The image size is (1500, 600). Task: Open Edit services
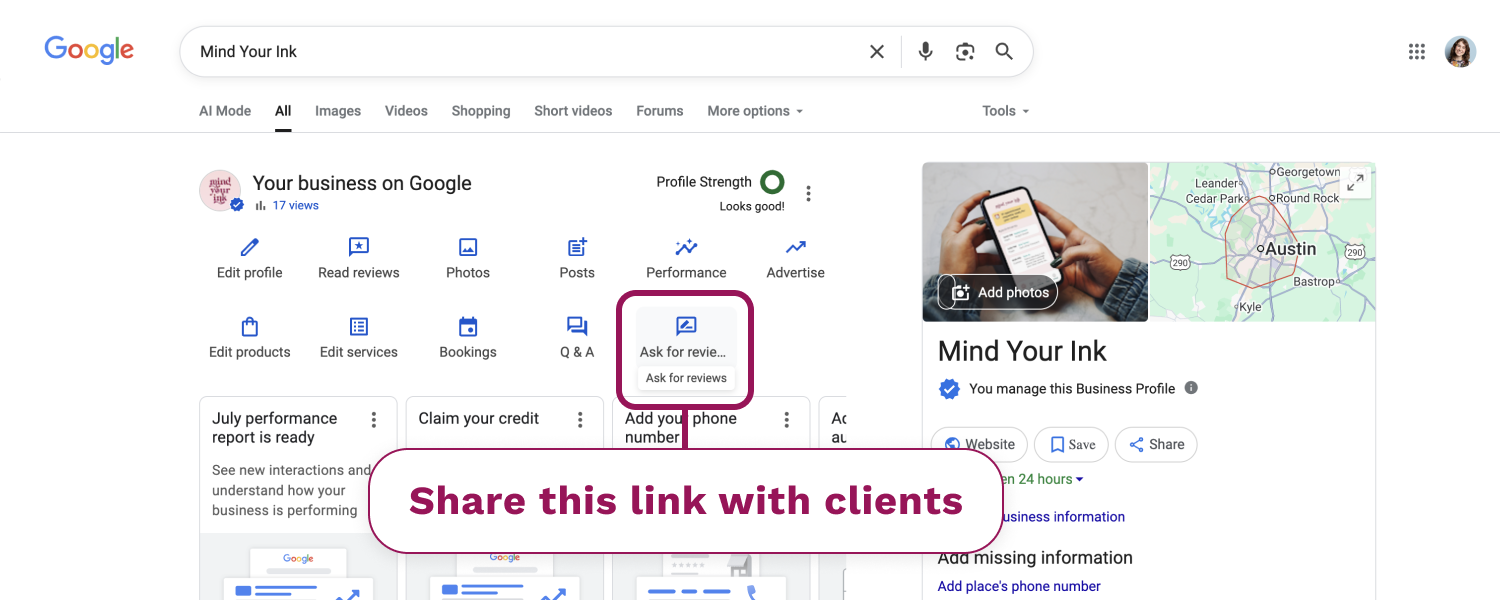tap(359, 338)
